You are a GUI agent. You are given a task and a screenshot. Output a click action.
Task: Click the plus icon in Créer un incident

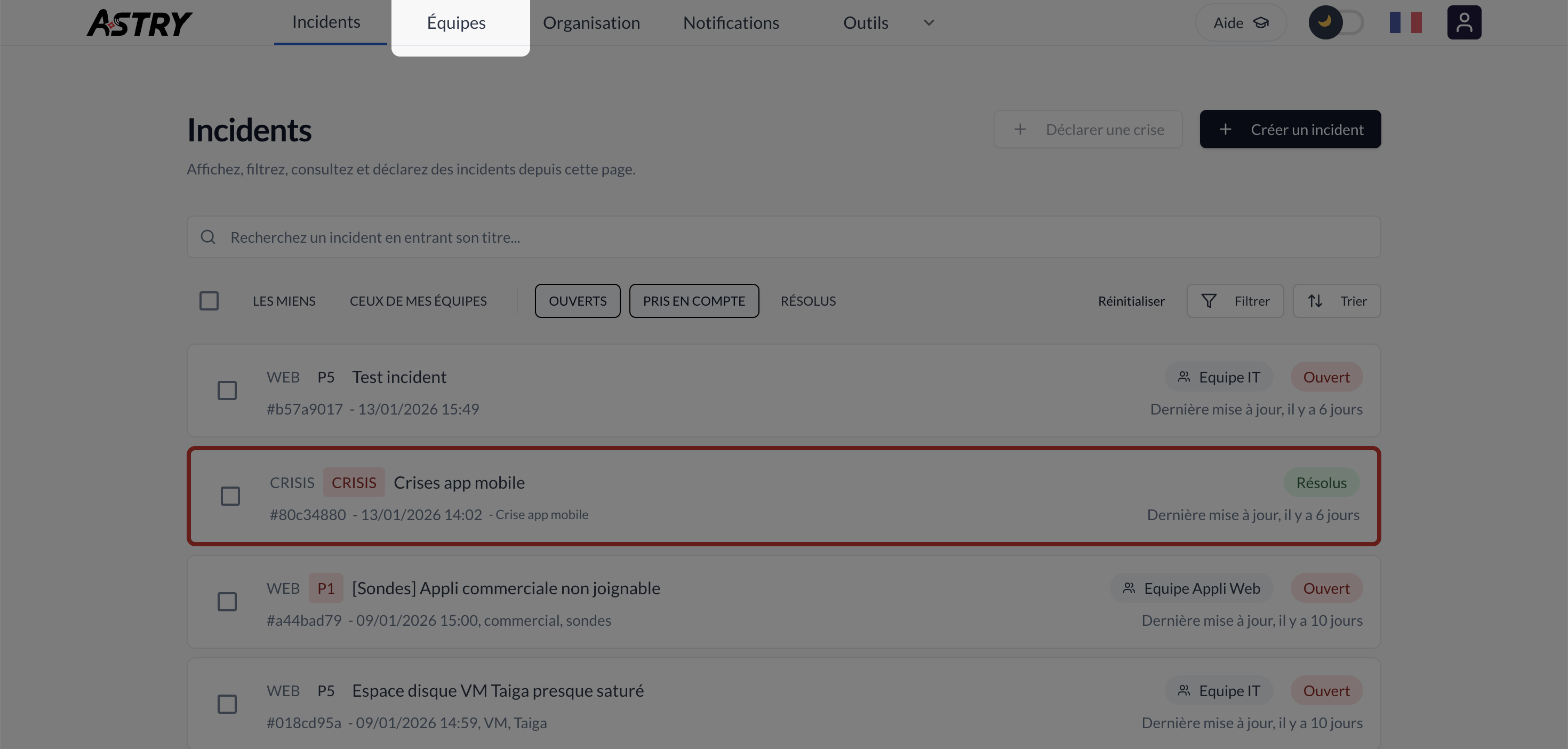(1225, 129)
